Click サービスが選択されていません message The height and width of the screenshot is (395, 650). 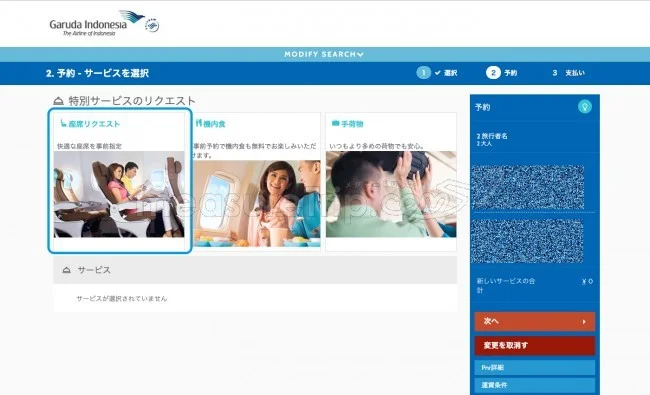[x=121, y=298]
